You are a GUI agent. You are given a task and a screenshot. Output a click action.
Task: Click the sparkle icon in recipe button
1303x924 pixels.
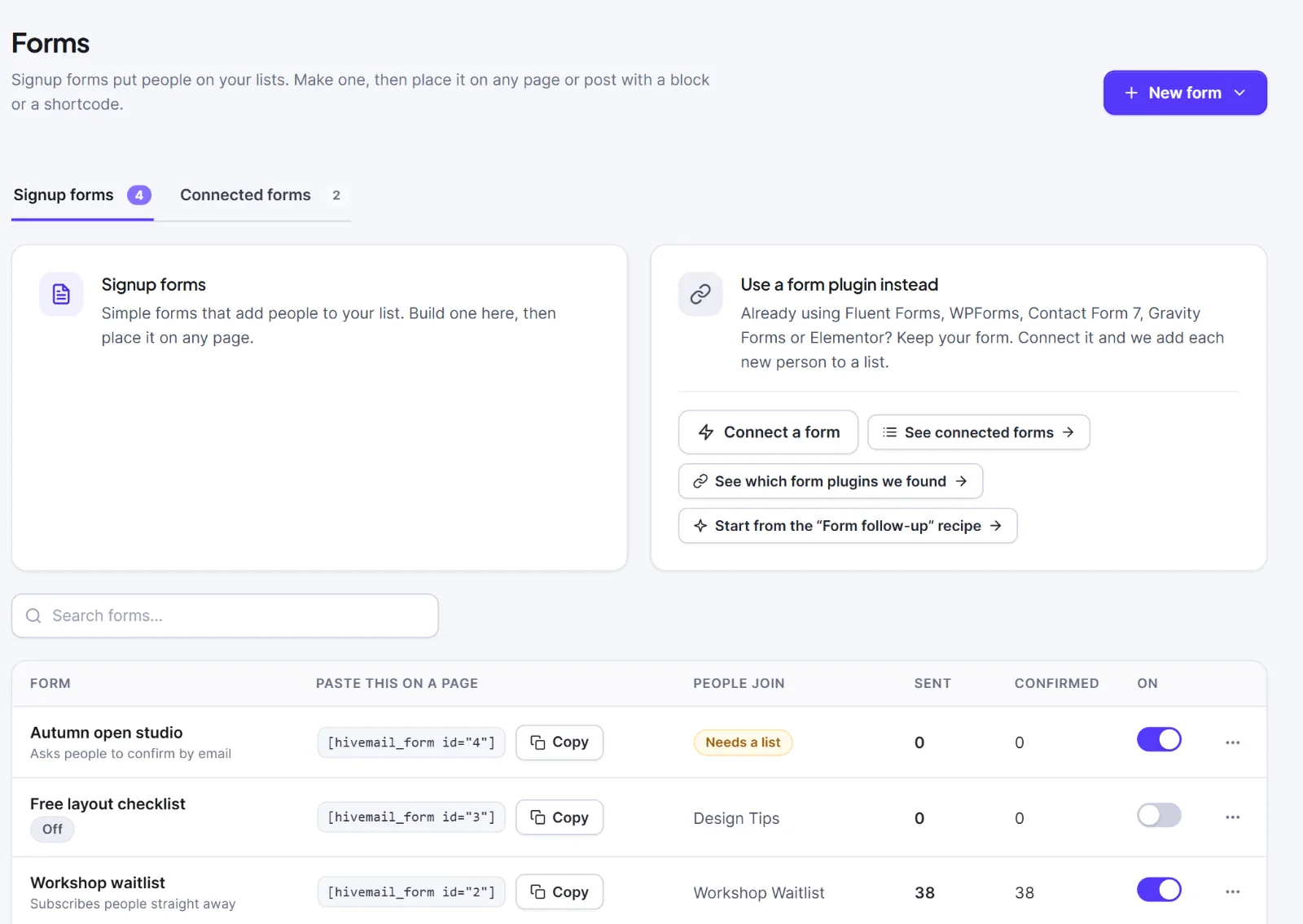700,526
